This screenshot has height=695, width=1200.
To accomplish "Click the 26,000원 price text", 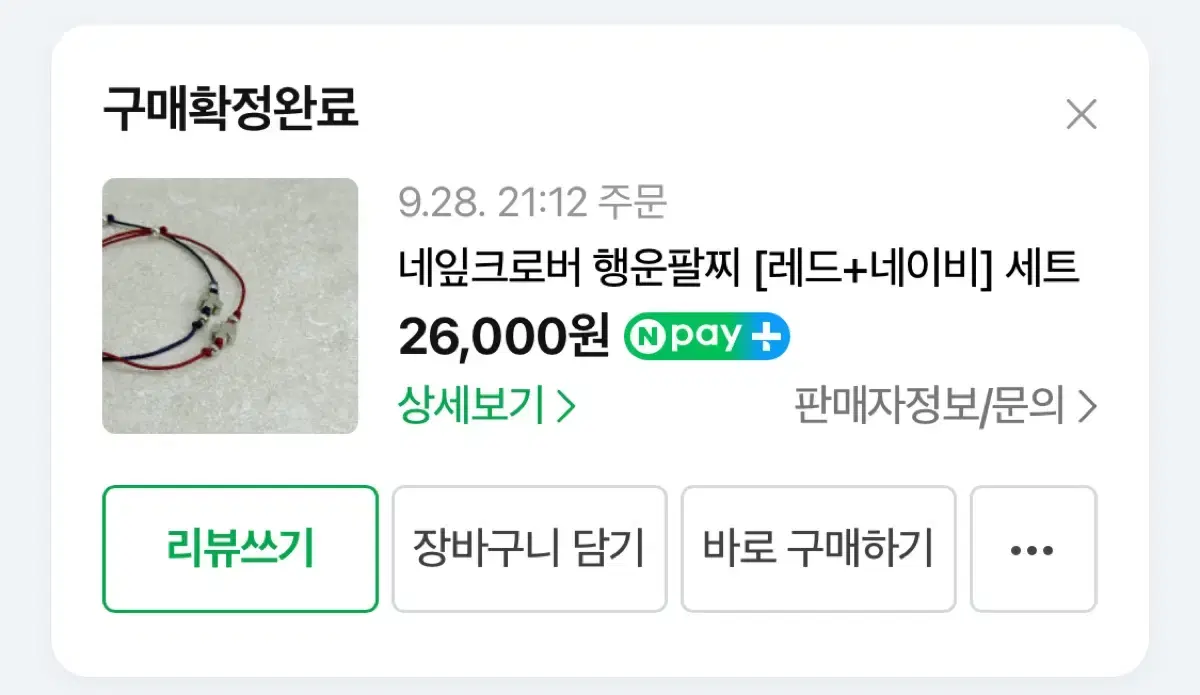I will [503, 336].
